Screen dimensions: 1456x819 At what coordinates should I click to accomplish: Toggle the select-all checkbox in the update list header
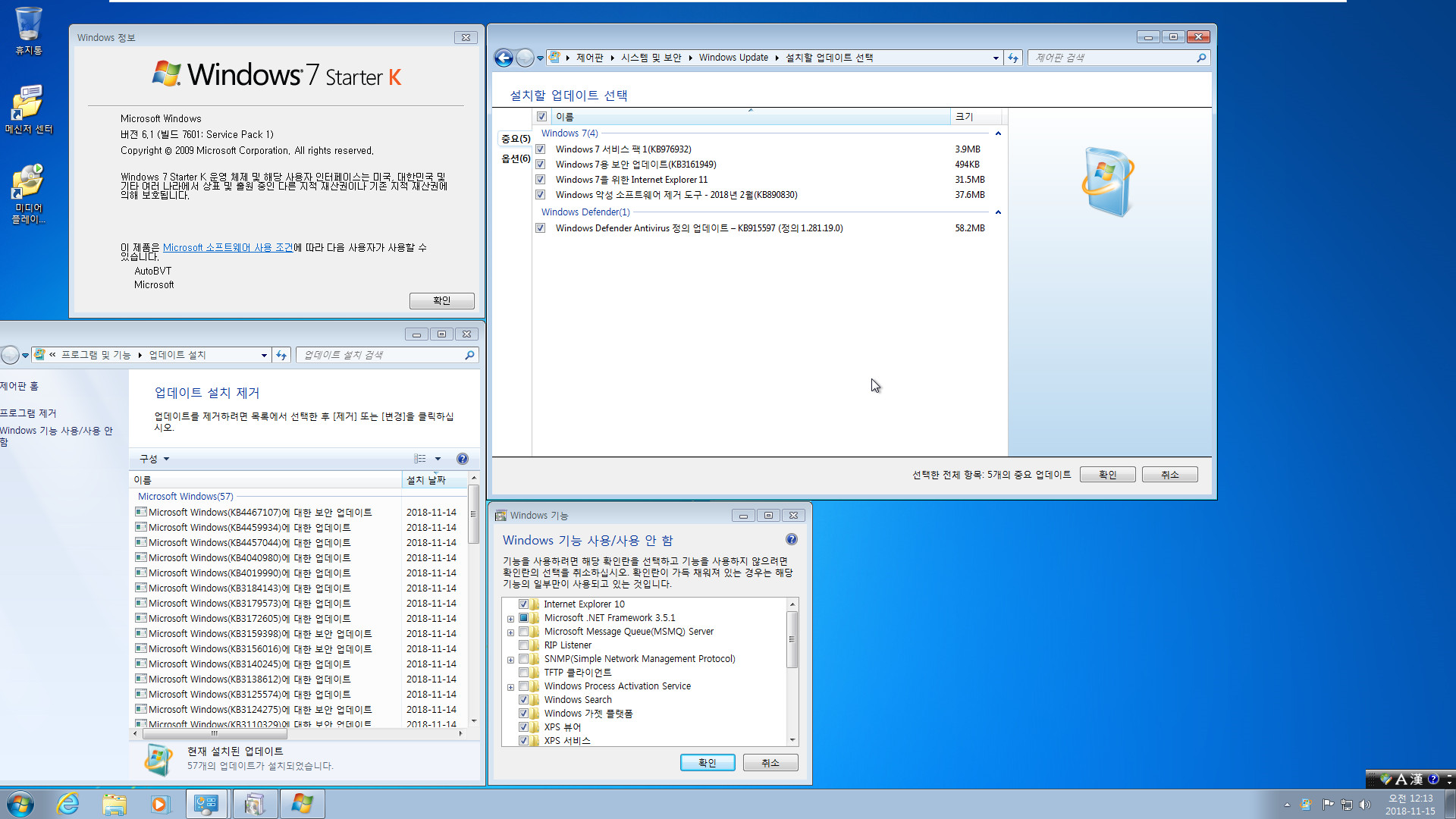pyautogui.click(x=541, y=117)
